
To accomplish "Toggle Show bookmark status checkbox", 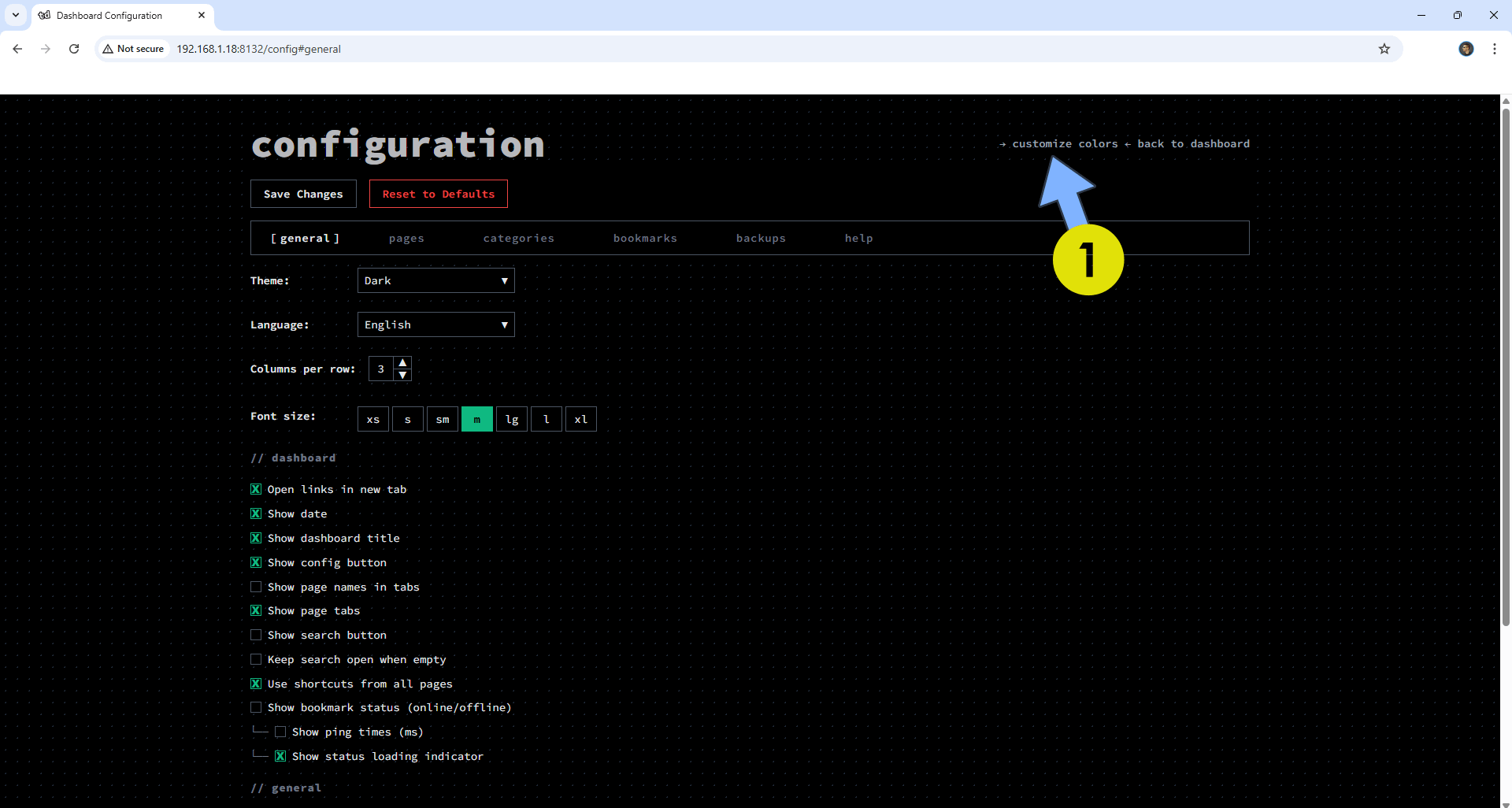I will pyautogui.click(x=256, y=707).
